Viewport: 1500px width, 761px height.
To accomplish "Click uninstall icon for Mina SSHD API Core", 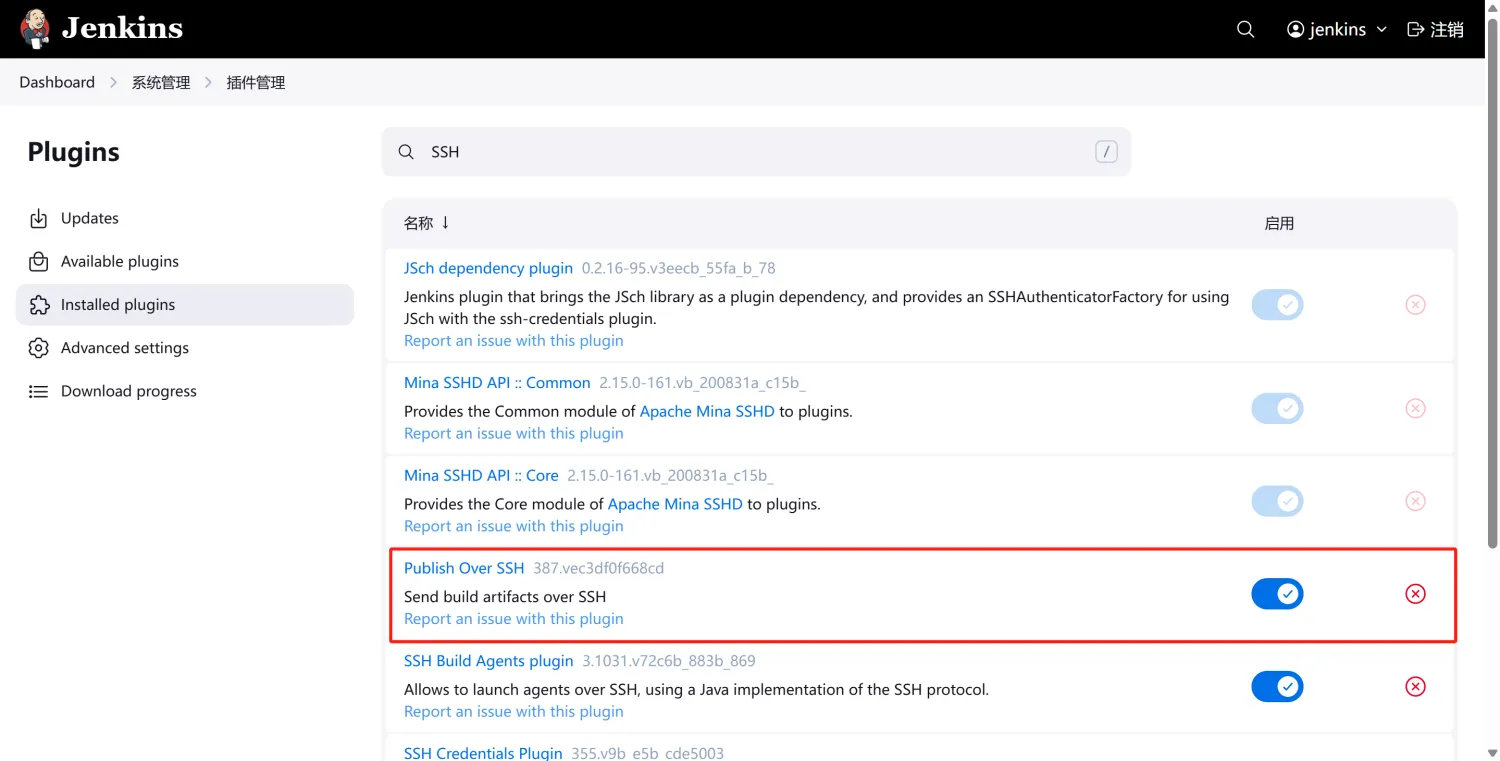I will 1415,501.
